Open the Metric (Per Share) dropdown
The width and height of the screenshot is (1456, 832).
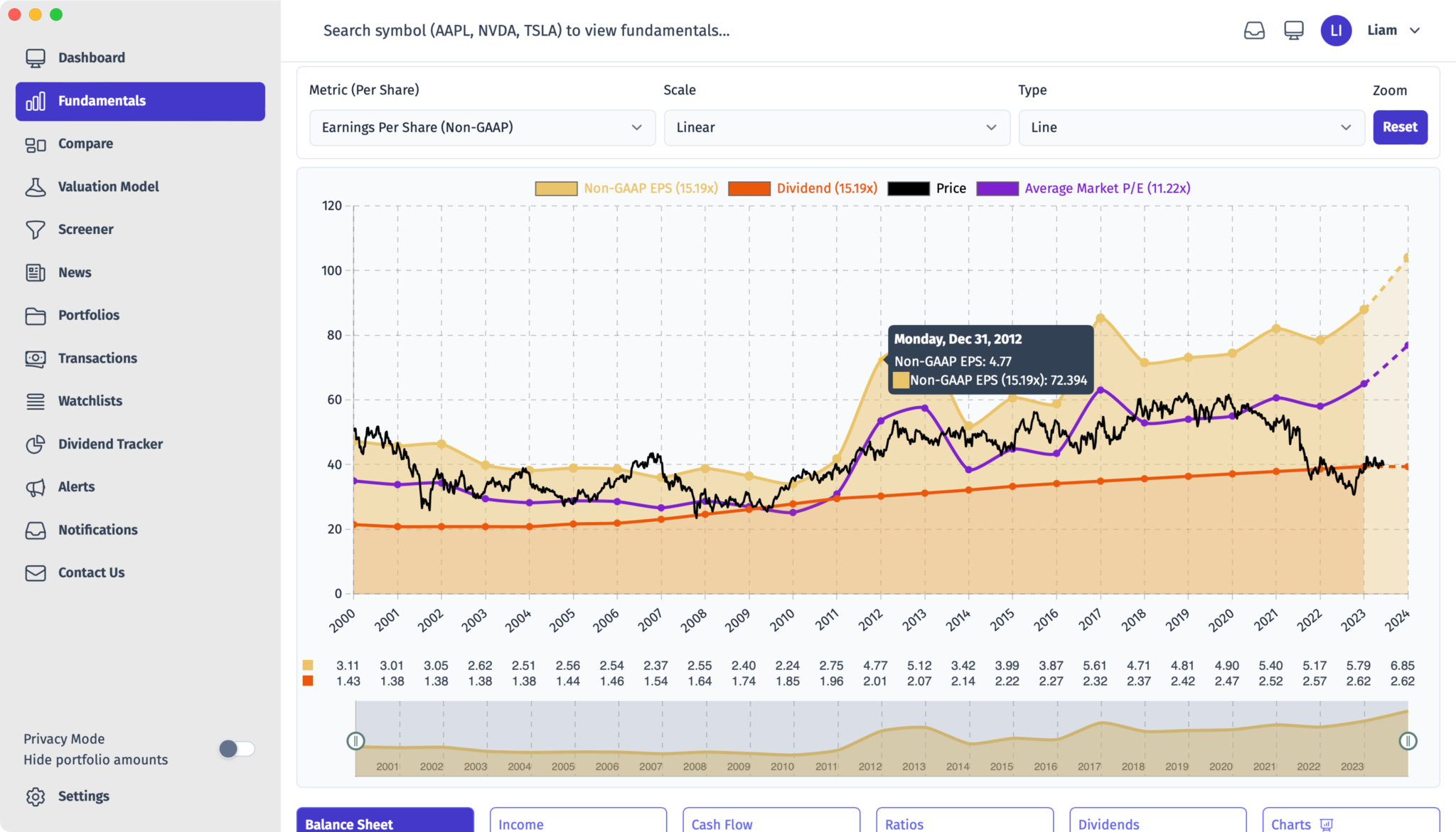[x=482, y=127]
